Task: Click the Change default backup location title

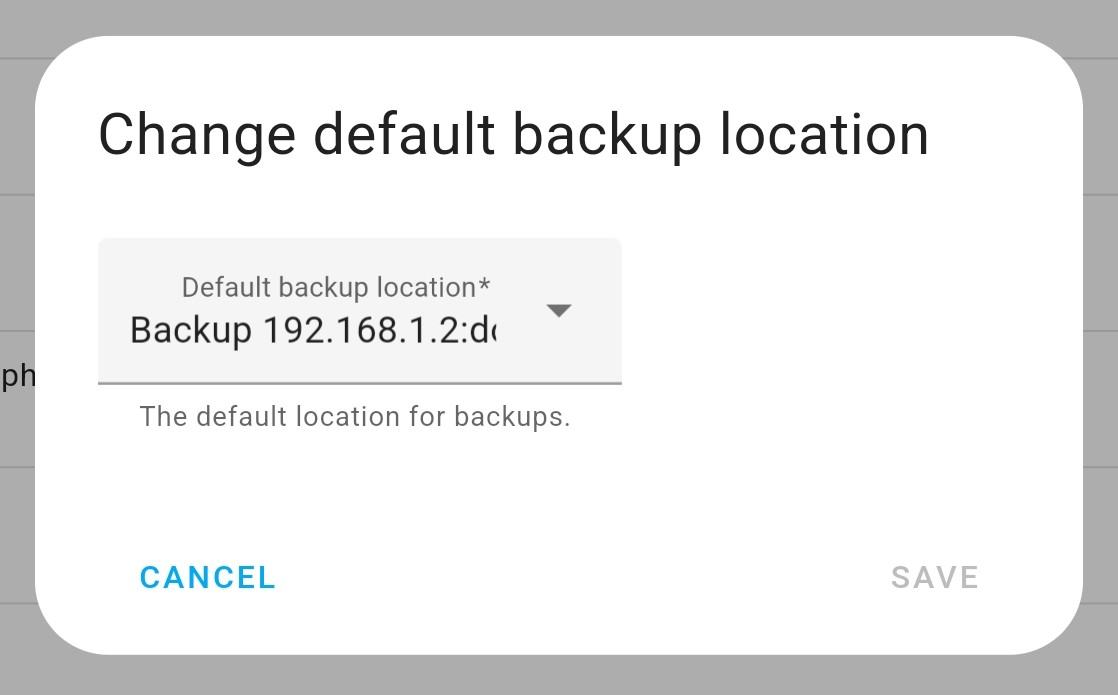Action: click(513, 135)
